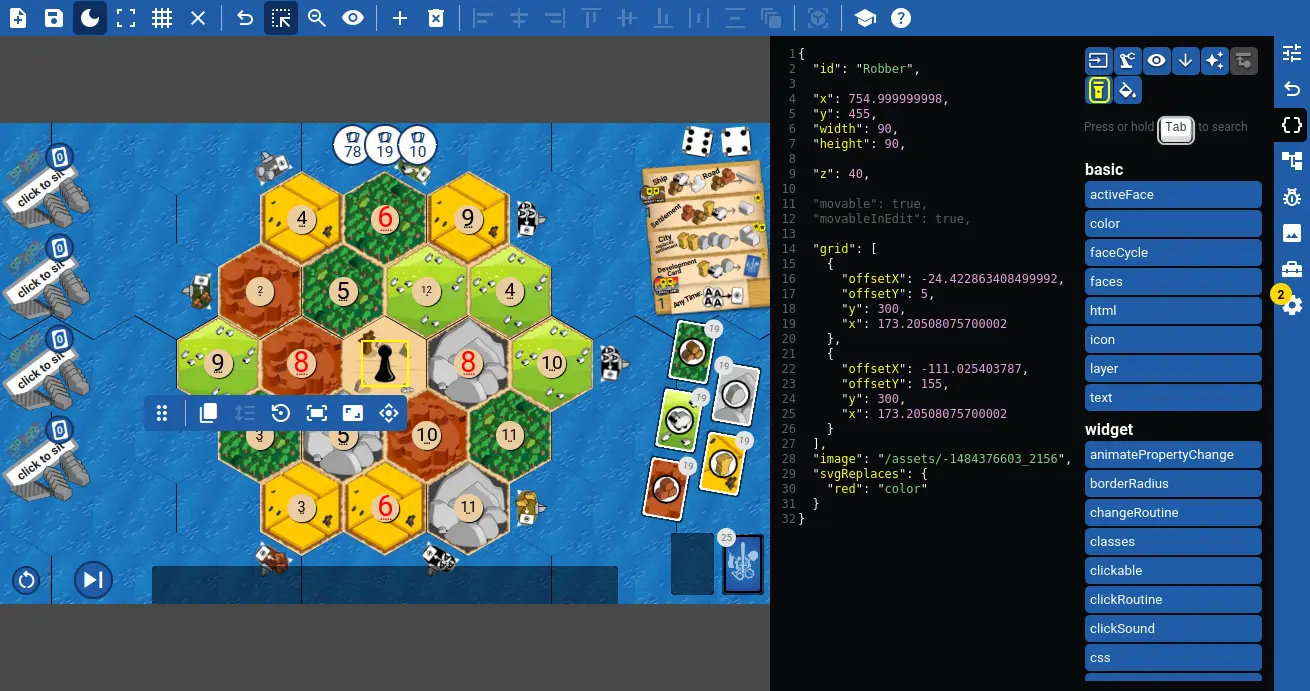Add a new widget with plus icon

(400, 18)
